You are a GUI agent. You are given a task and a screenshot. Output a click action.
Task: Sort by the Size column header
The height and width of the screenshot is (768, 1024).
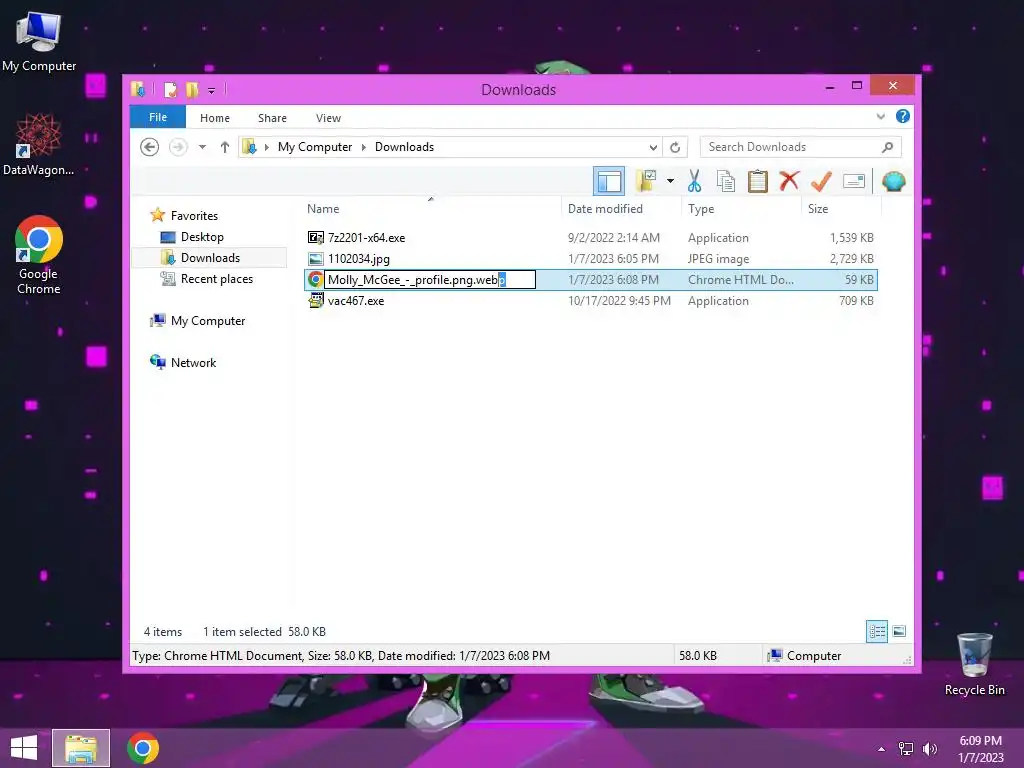point(818,208)
